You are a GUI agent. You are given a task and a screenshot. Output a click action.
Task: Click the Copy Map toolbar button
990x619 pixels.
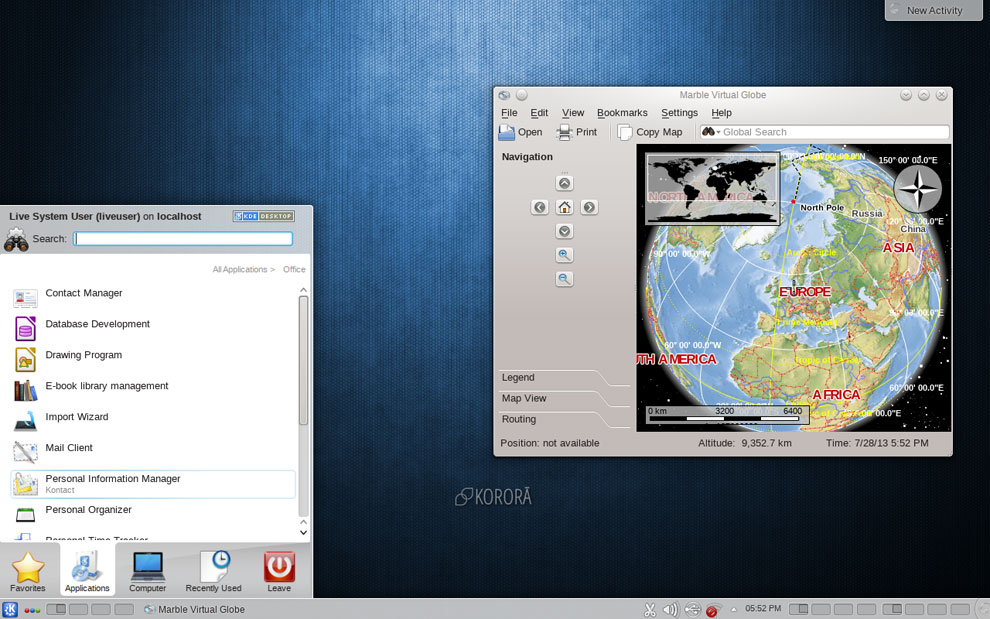[650, 132]
